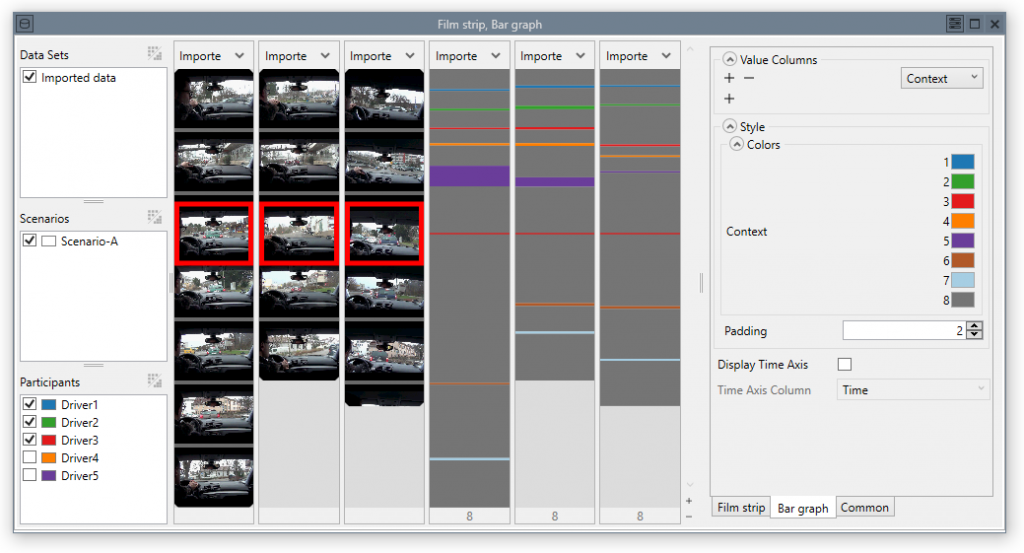The width and height of the screenshot is (1024, 553).
Task: Click the select-all icon in Data Sets header
Action: pyautogui.click(x=154, y=54)
